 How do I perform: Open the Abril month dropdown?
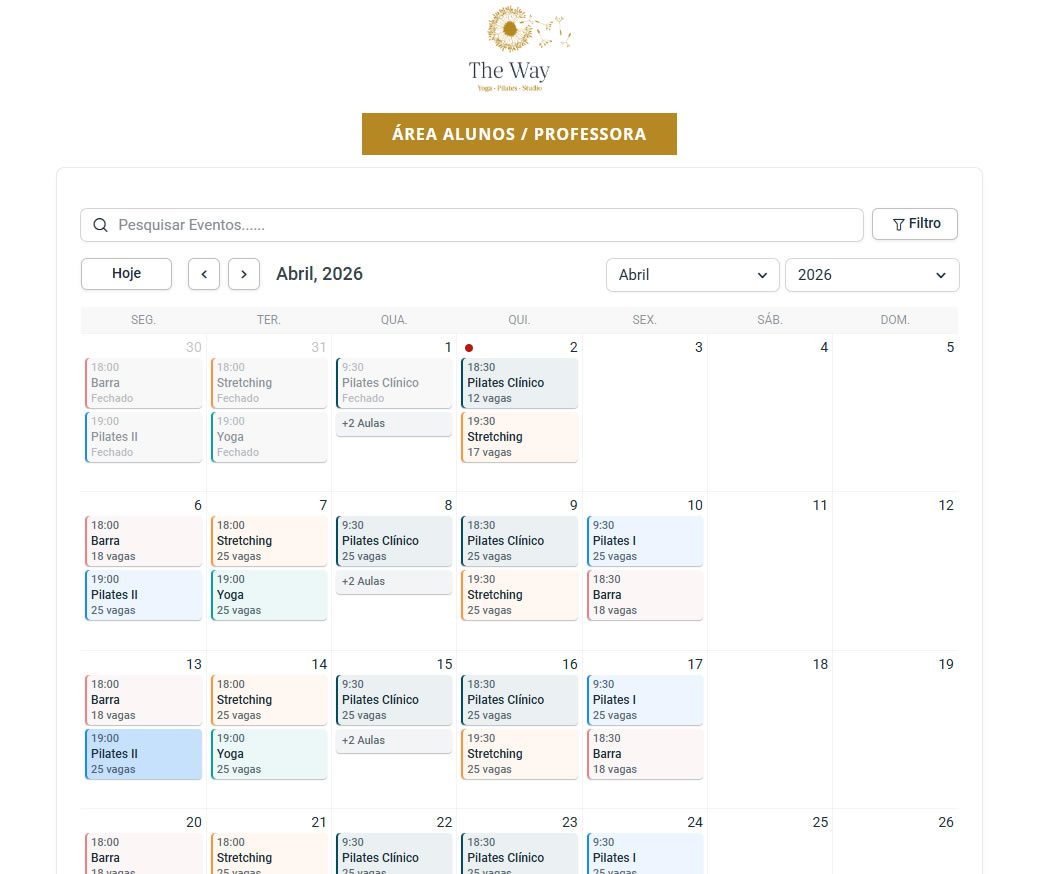[x=692, y=275]
